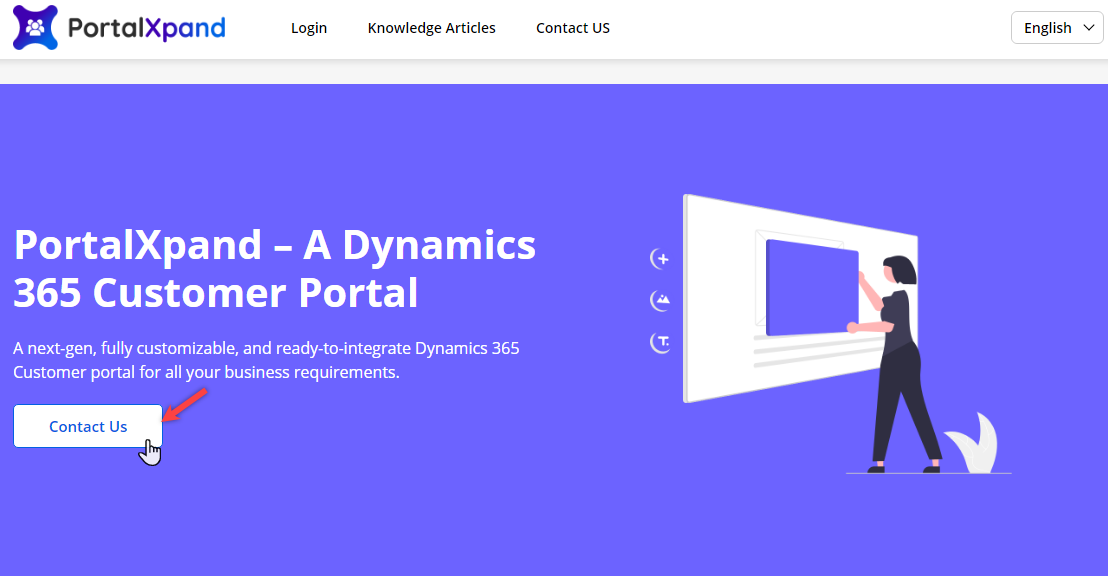Click the plus add icon in the illustration
Viewport: 1108px width, 576px height.
[660, 259]
